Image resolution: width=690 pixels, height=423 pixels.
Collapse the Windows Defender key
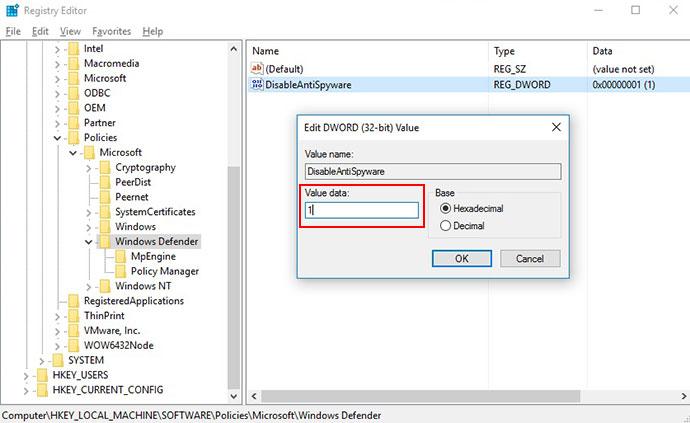point(88,242)
